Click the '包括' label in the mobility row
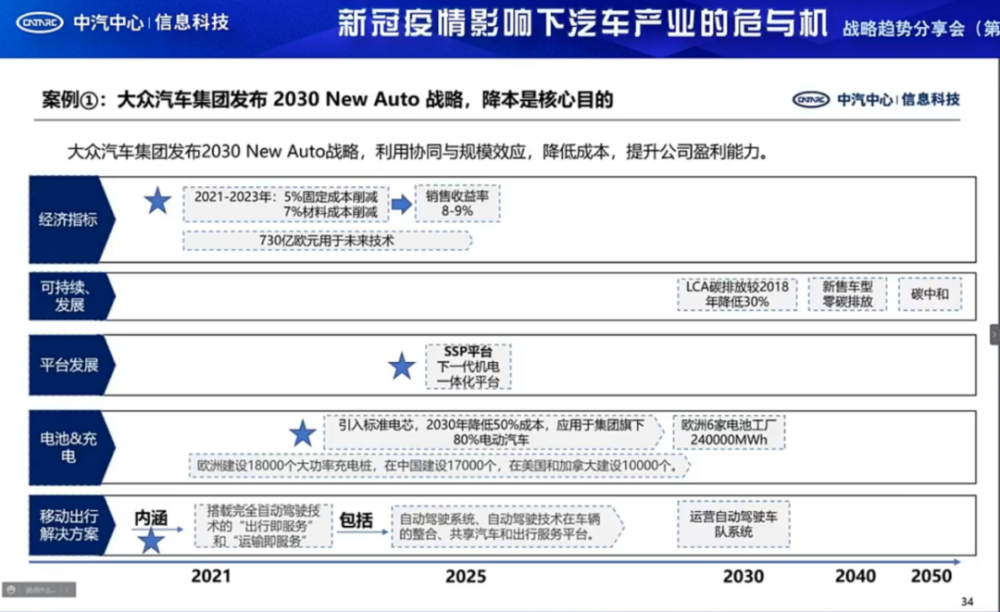 click(356, 520)
